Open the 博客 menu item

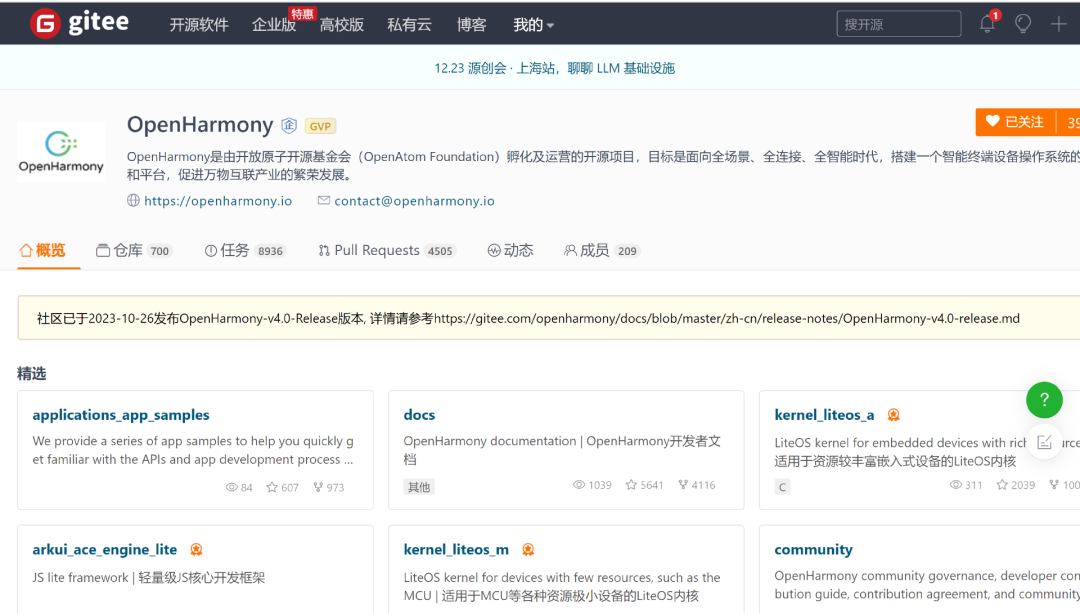(x=472, y=25)
